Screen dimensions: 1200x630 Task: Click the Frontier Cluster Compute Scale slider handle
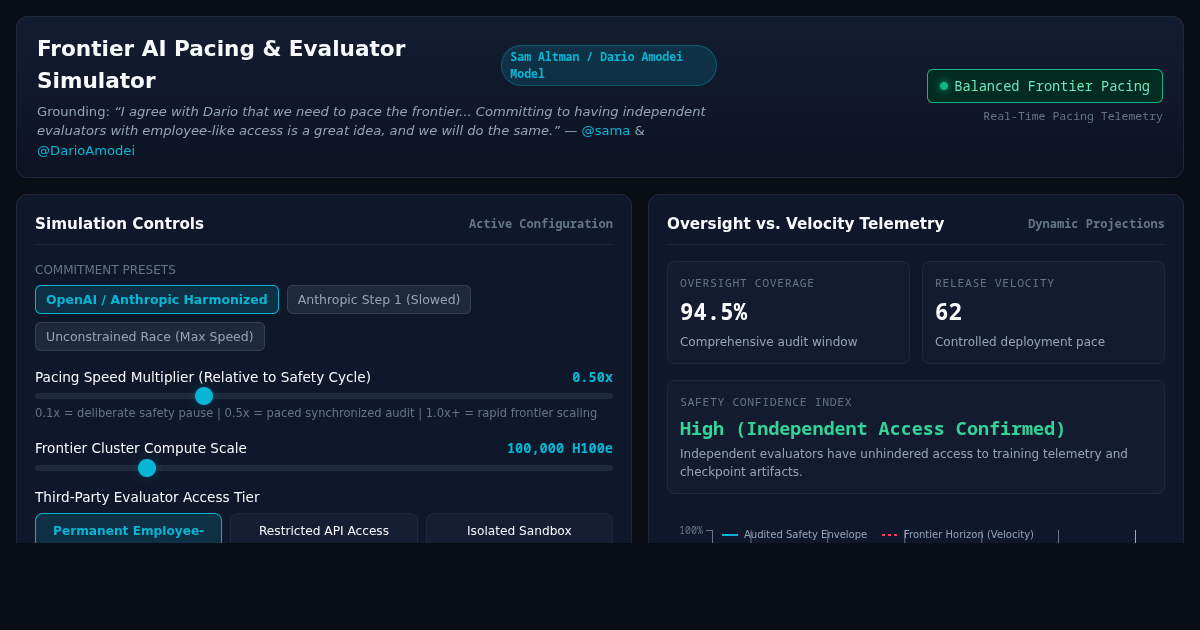(147, 468)
